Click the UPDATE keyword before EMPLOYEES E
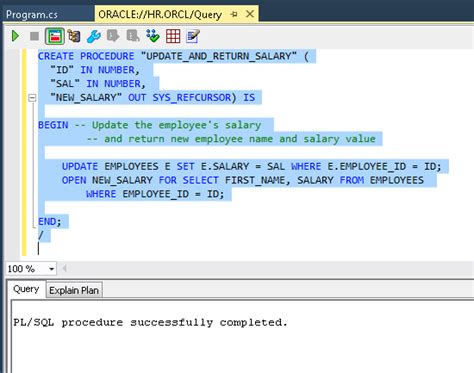The height and width of the screenshot is (373, 474). pyautogui.click(x=80, y=166)
